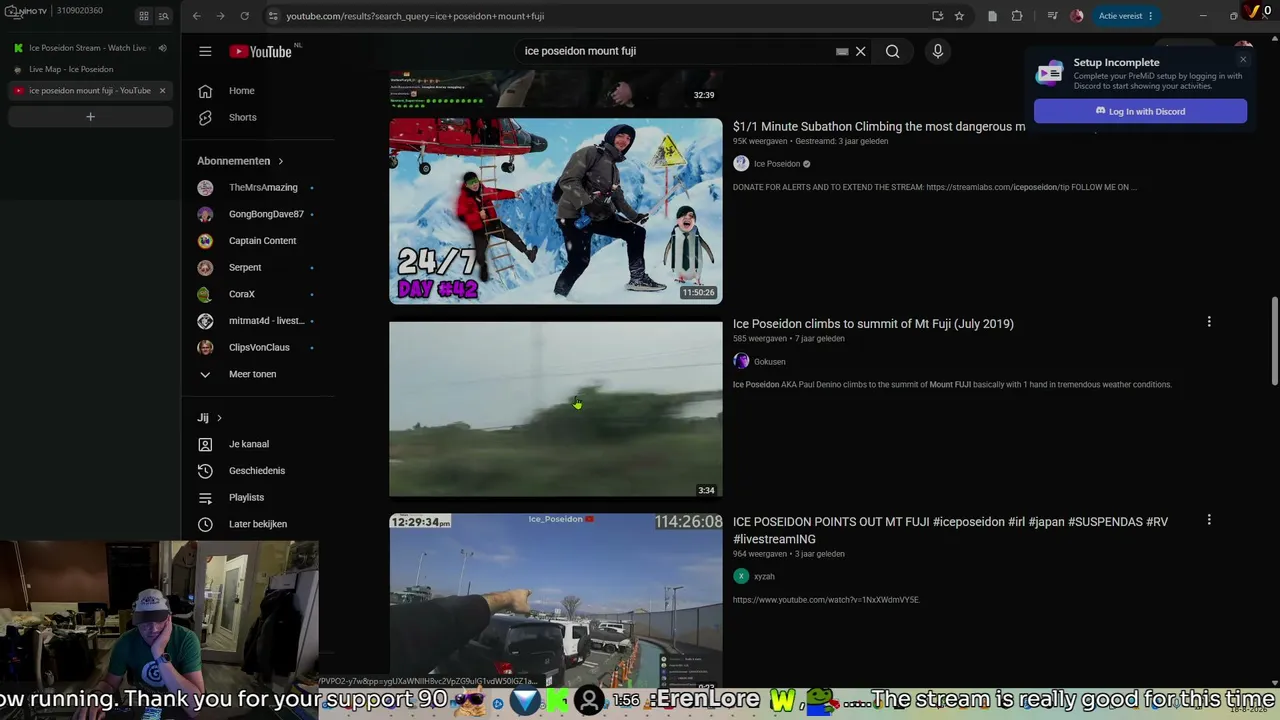This screenshot has width=1280, height=720.
Task: Open ICE POSEIDON POINTS OUT MT FUJI title
Action: (950, 530)
